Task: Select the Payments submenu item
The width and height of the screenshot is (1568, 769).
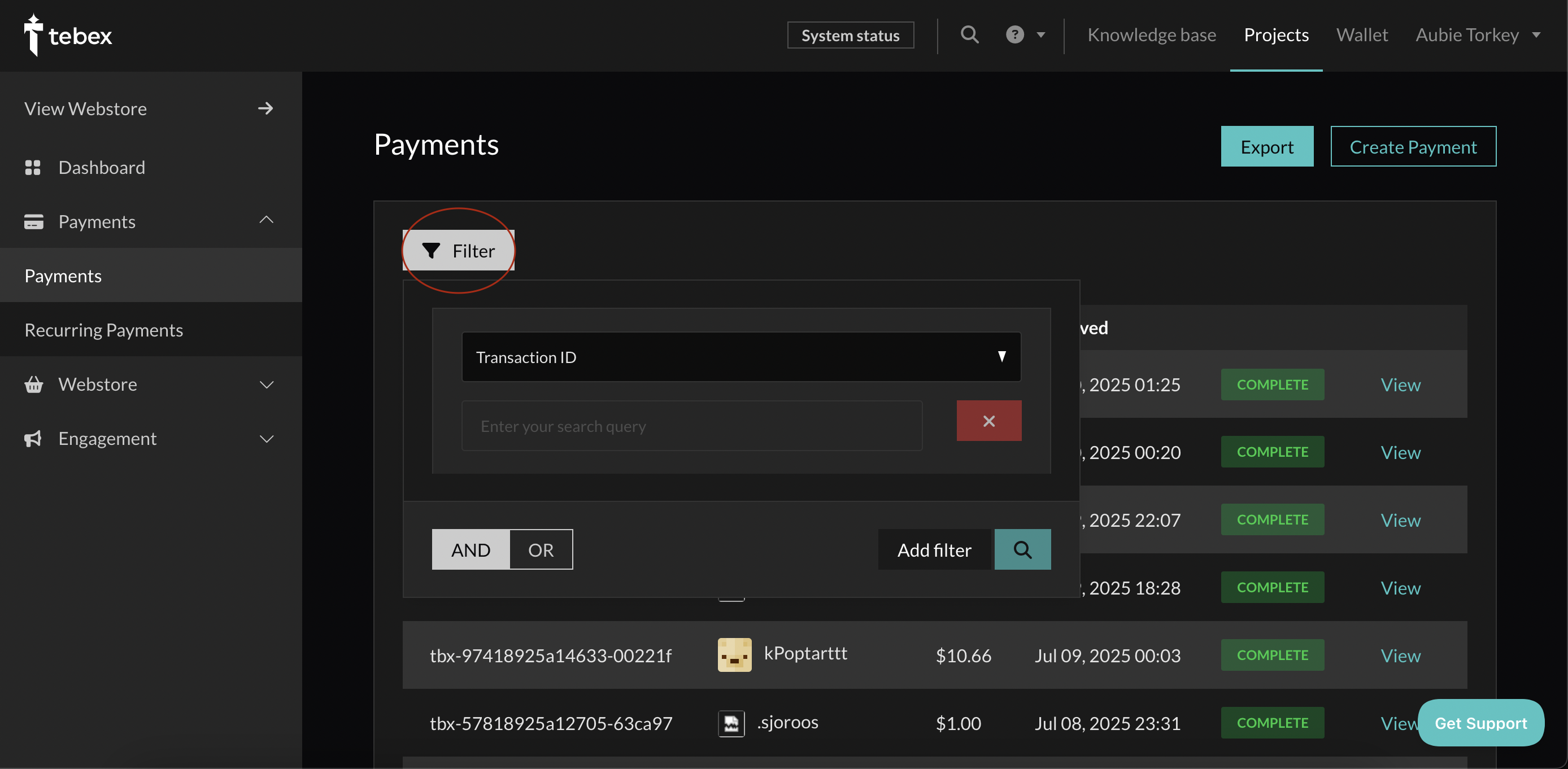Action: [151, 276]
